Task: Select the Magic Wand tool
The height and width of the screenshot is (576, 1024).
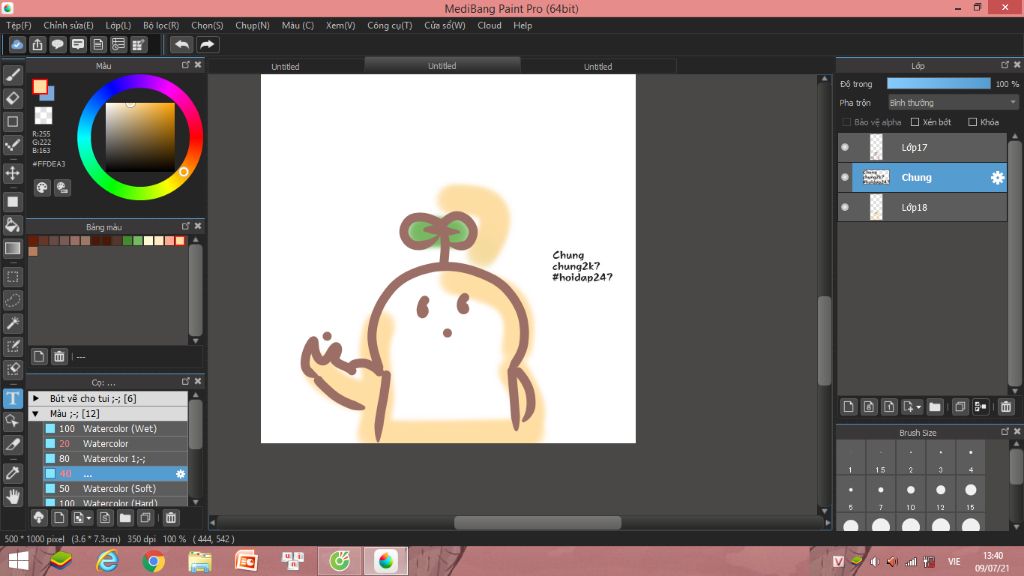Action: point(12,323)
